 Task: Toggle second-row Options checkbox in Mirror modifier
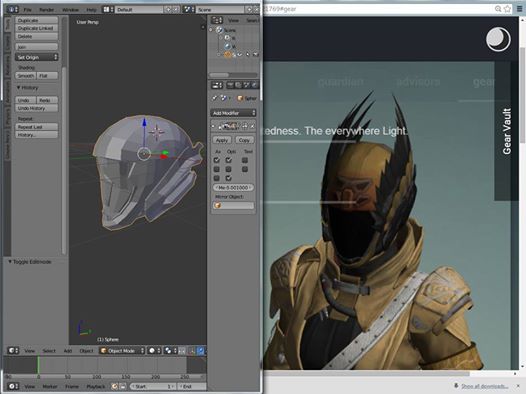click(228, 169)
